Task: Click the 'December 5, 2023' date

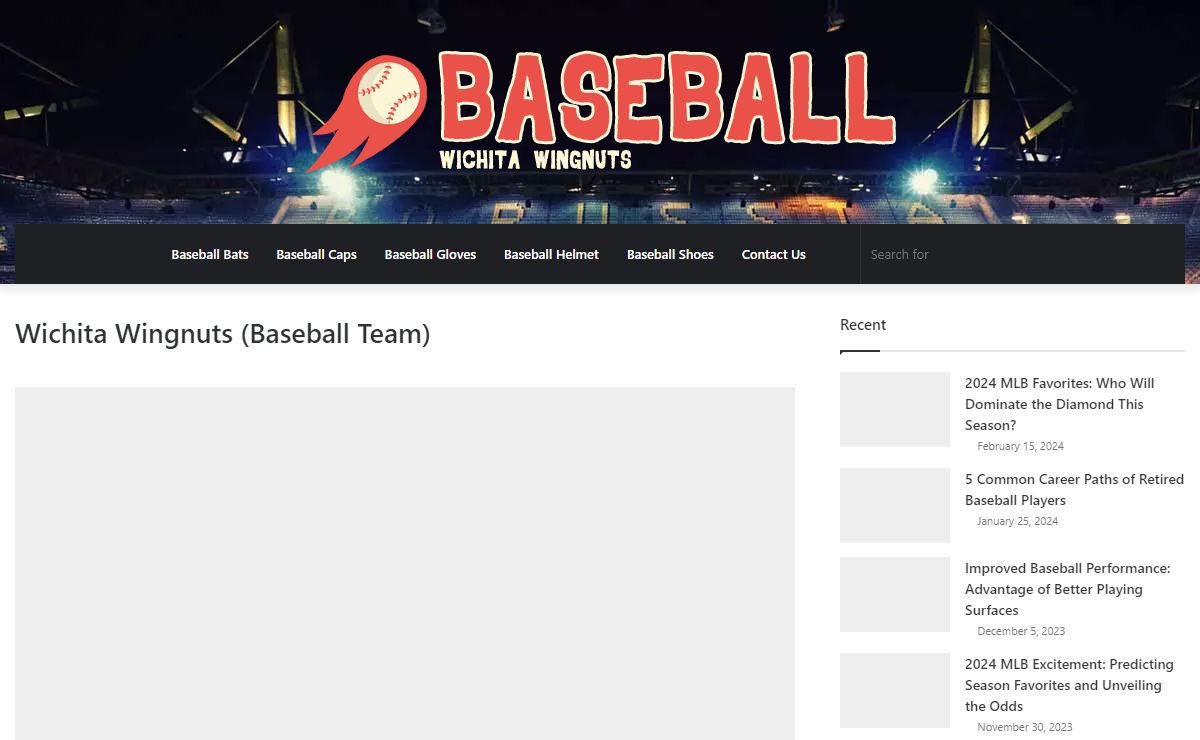Action: (x=1021, y=631)
